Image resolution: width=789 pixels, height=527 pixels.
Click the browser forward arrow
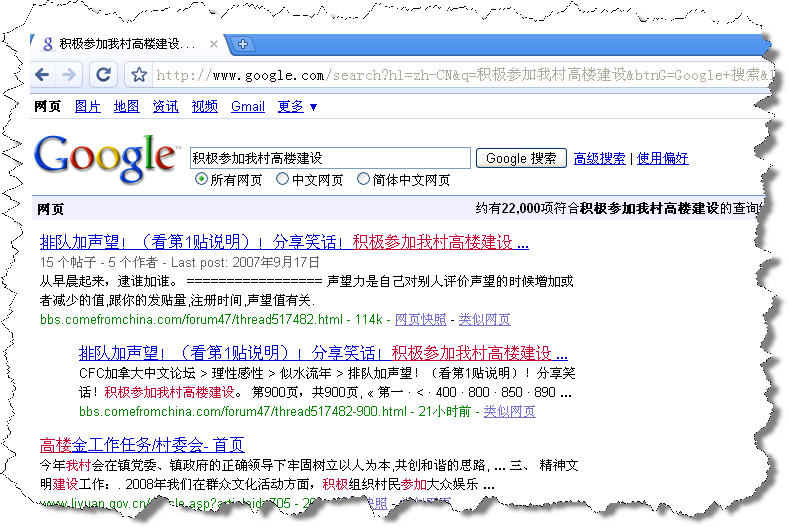[x=69, y=75]
